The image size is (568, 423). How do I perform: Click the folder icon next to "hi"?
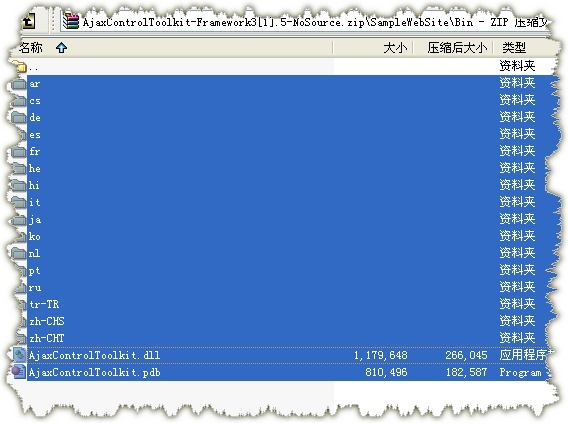click(x=18, y=186)
